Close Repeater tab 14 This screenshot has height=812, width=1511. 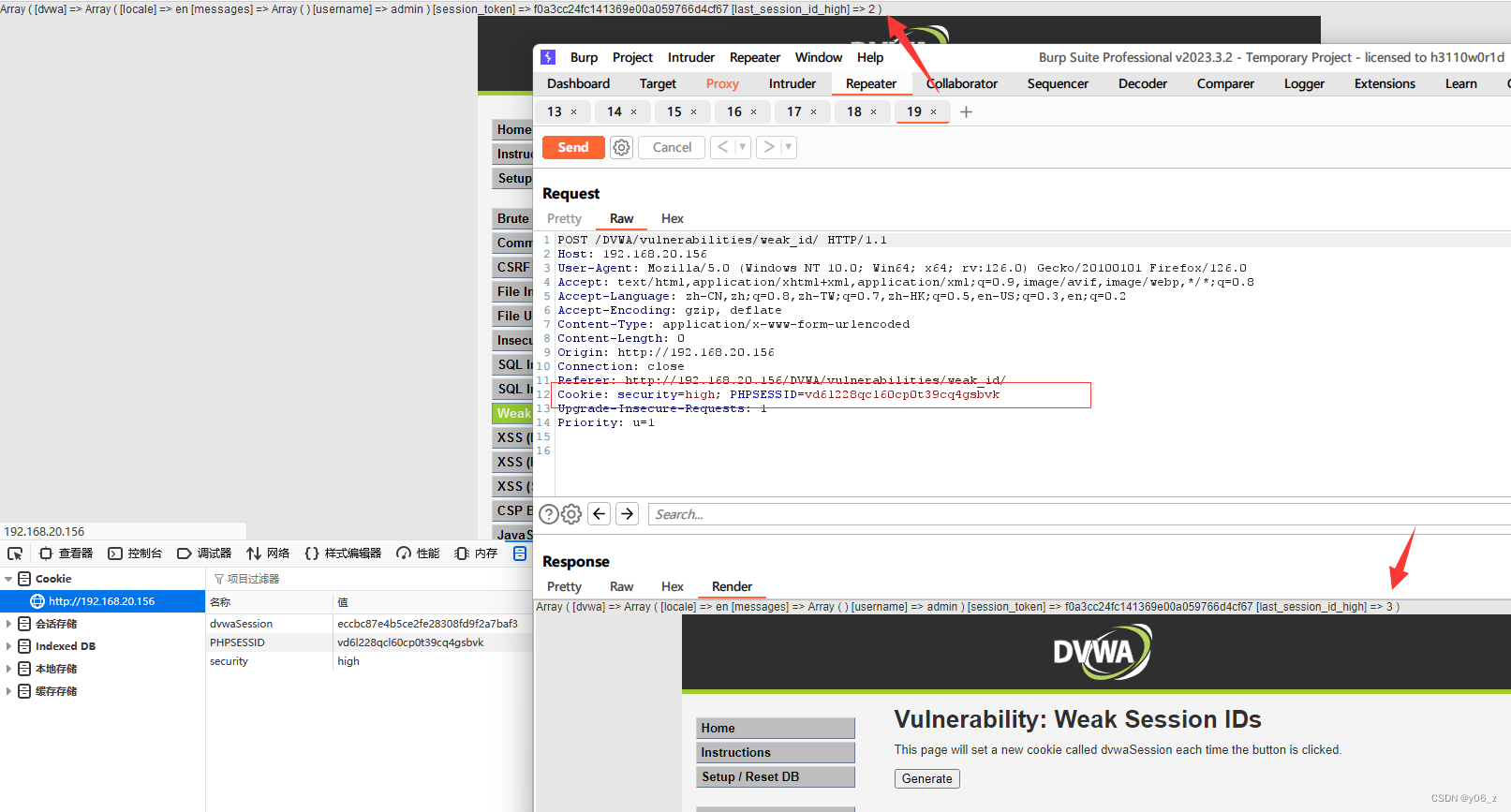[x=634, y=112]
